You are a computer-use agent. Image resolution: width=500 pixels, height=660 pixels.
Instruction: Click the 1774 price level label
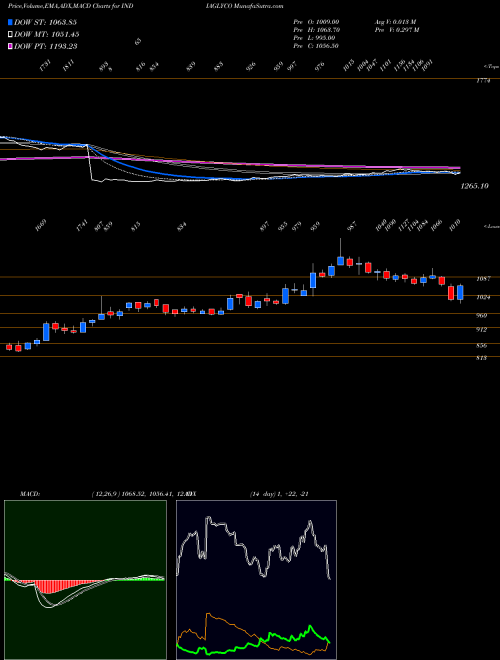click(483, 81)
